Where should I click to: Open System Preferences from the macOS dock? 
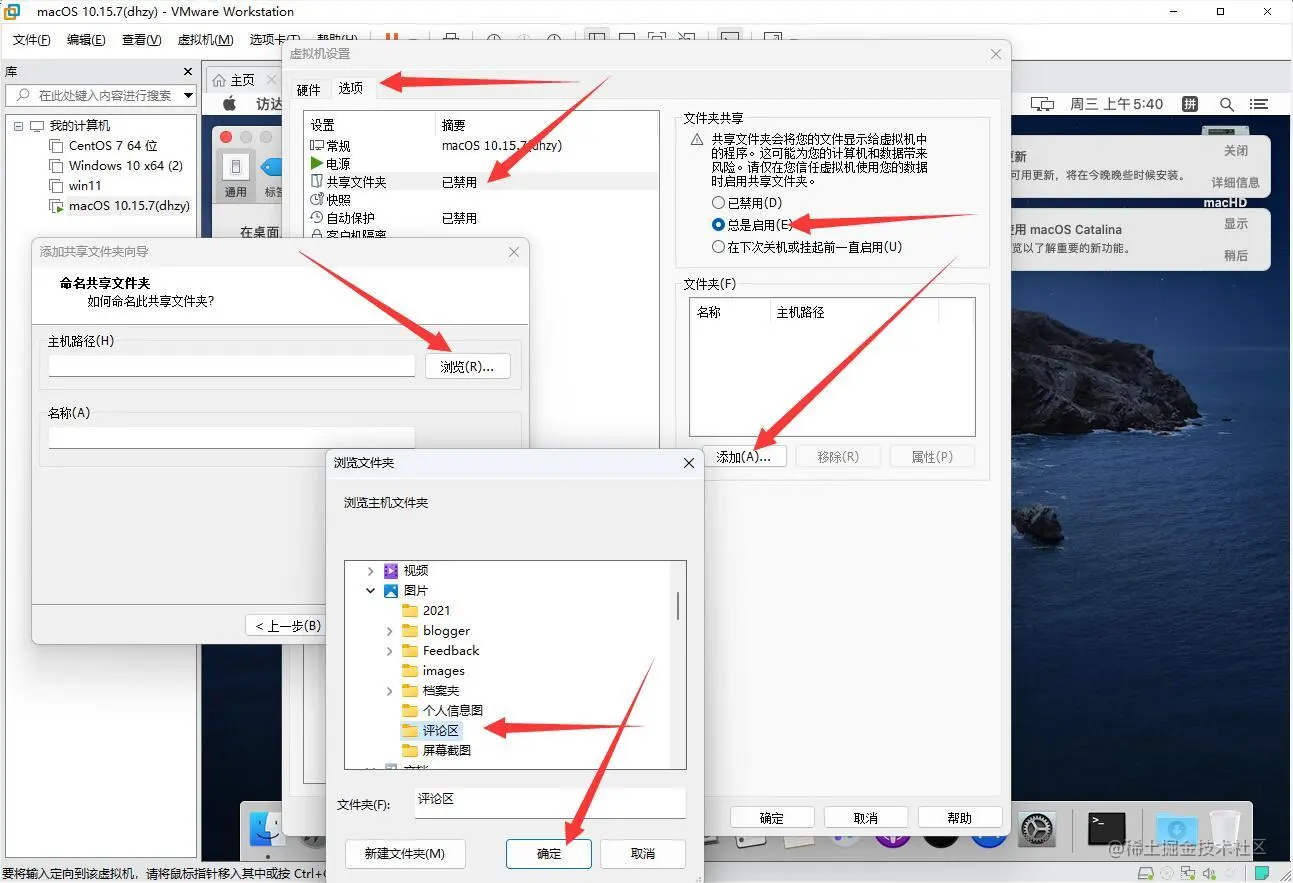point(1036,830)
